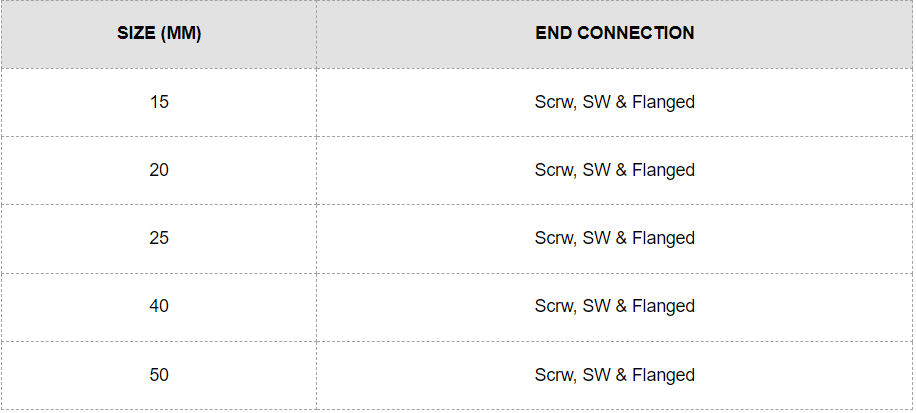Select the size 20 cell
The image size is (916, 413).
point(159,170)
